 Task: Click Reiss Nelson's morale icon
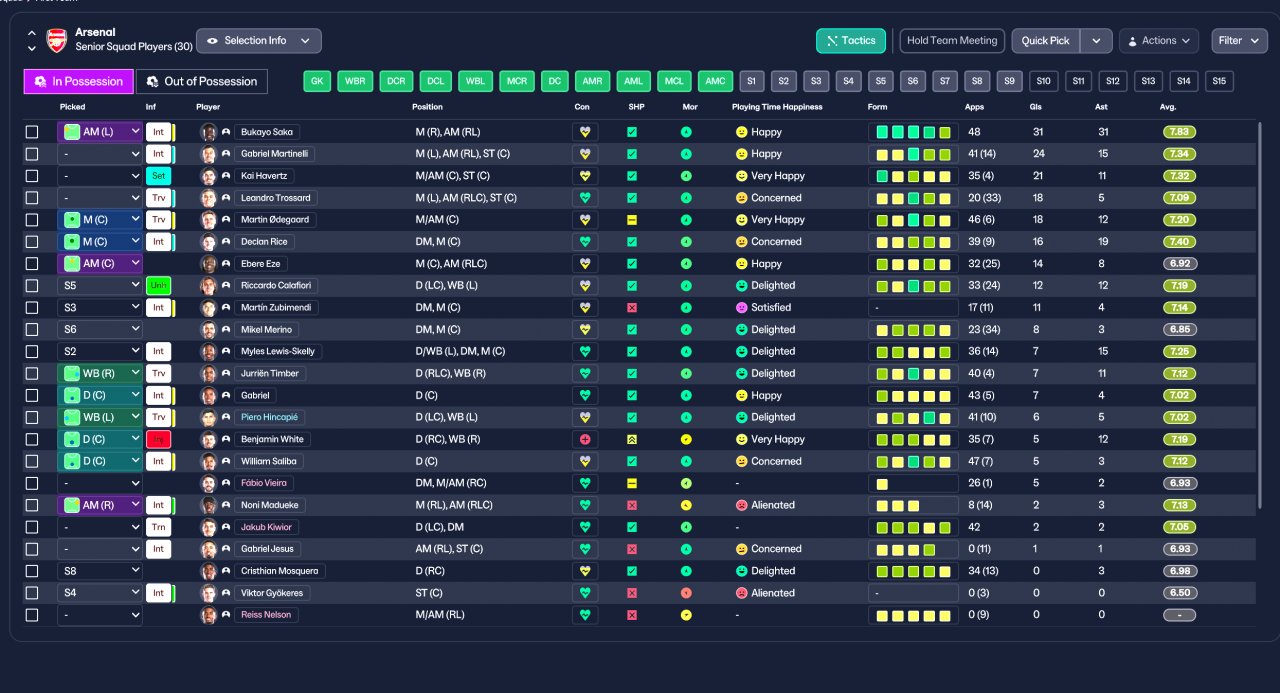(686, 615)
